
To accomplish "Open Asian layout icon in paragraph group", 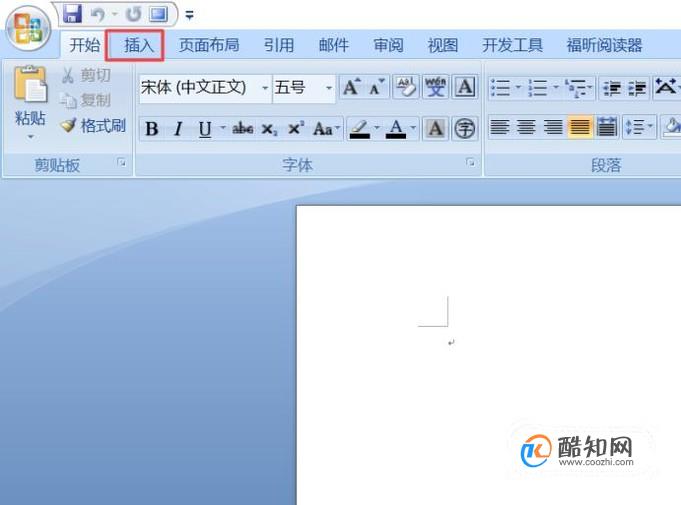I will tap(665, 87).
